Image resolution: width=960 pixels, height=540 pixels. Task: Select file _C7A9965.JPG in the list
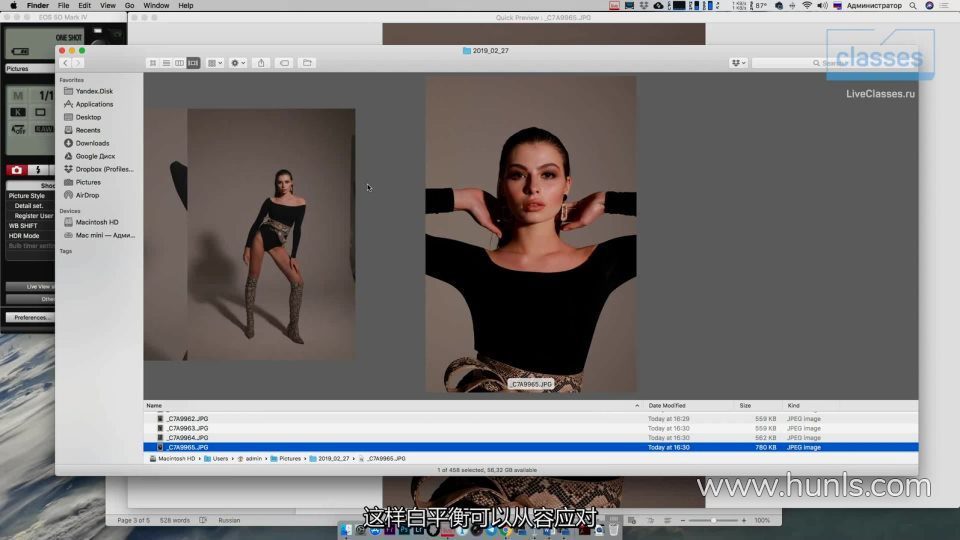[531, 448]
